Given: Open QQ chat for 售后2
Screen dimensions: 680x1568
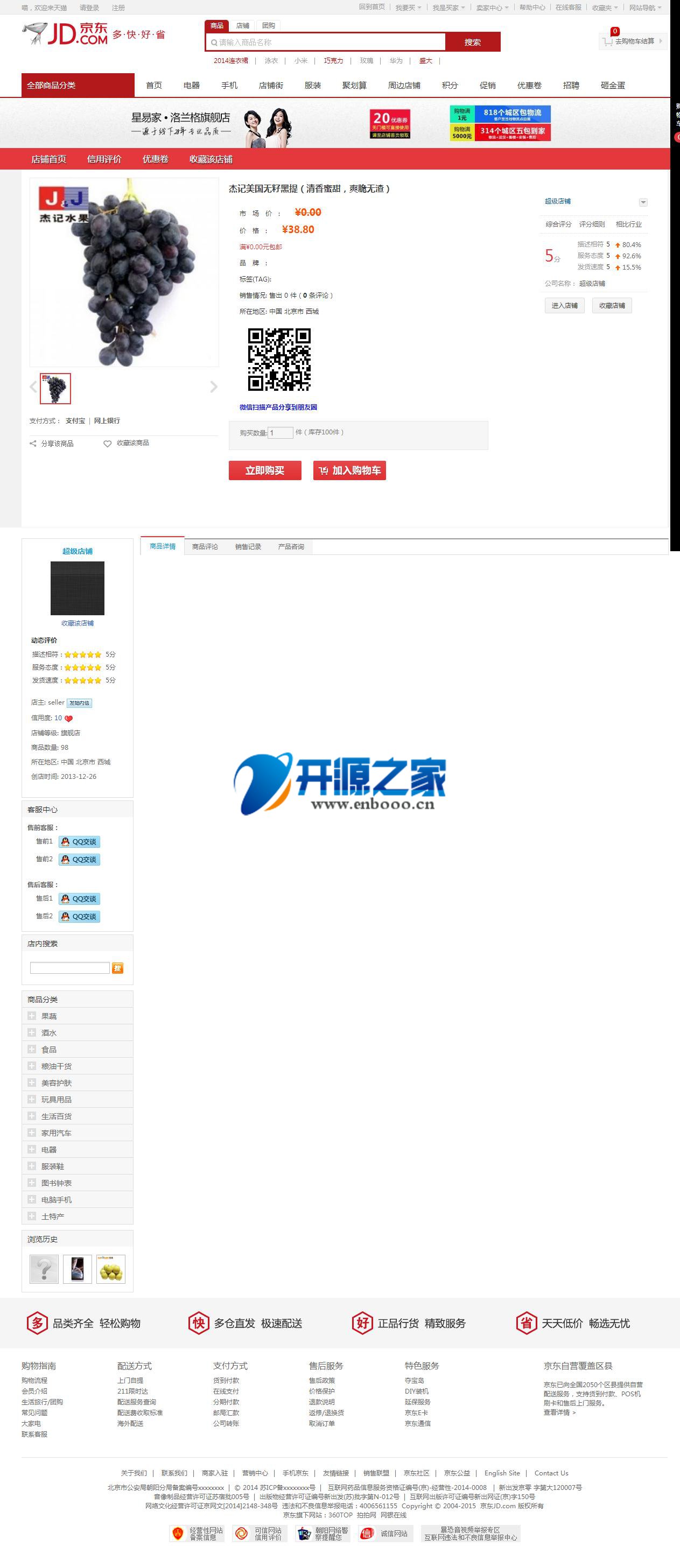Looking at the screenshot, I should click(x=80, y=917).
